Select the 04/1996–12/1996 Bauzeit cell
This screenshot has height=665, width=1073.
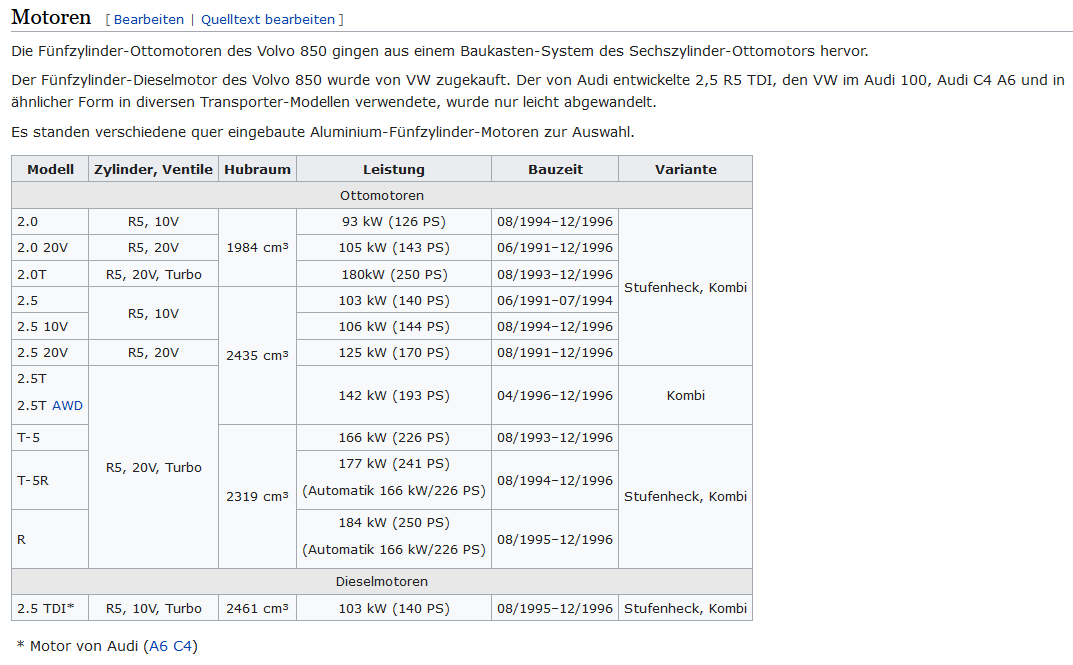[555, 395]
